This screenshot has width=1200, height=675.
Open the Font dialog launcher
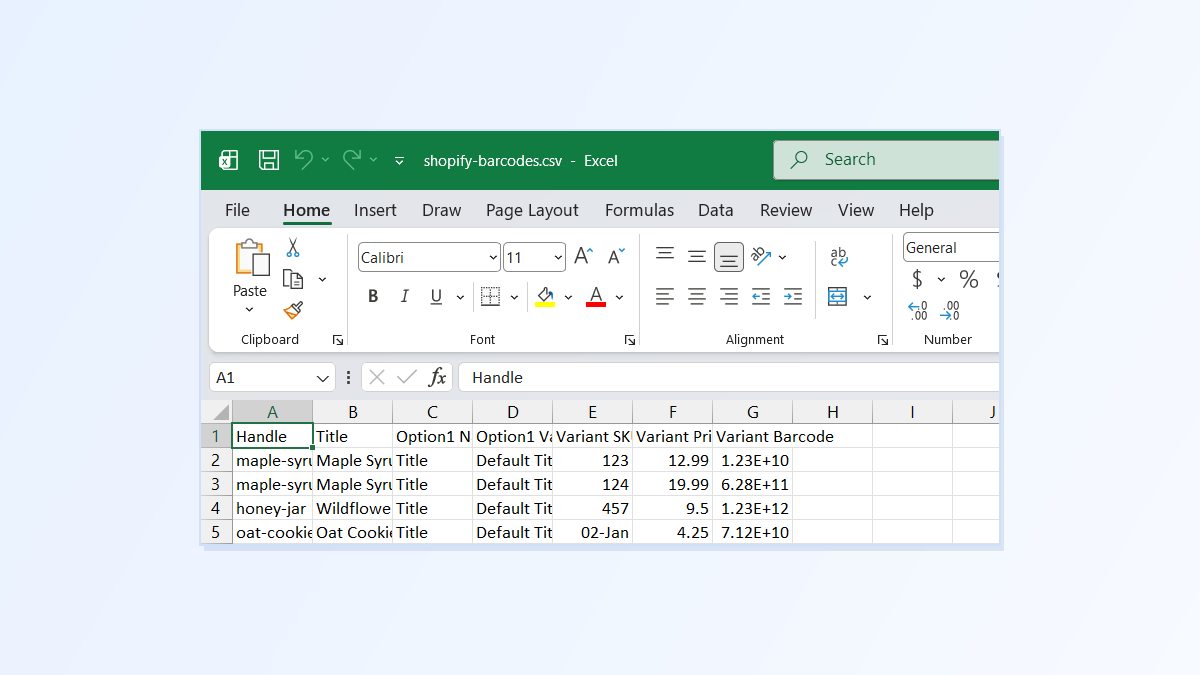click(x=630, y=340)
